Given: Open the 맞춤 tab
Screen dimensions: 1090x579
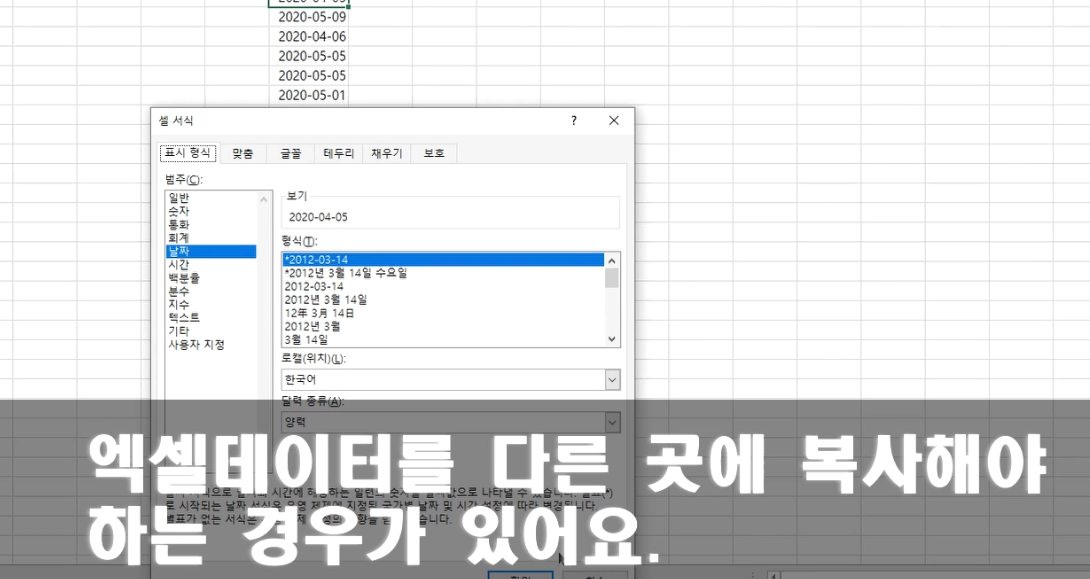Looking at the screenshot, I should coord(243,154).
